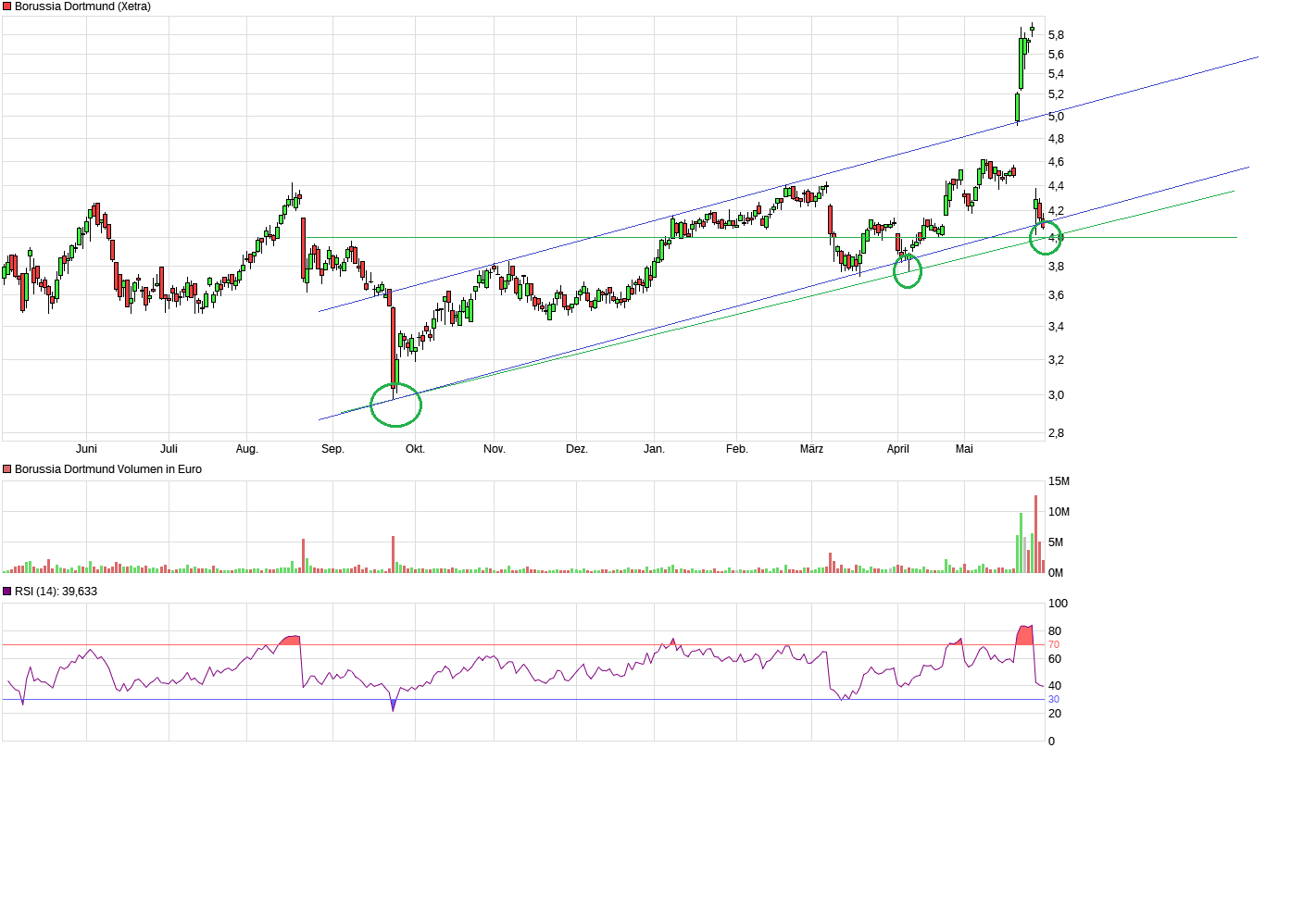Click the '5,8' price axis value
The width and height of the screenshot is (1316, 910).
1056,35
